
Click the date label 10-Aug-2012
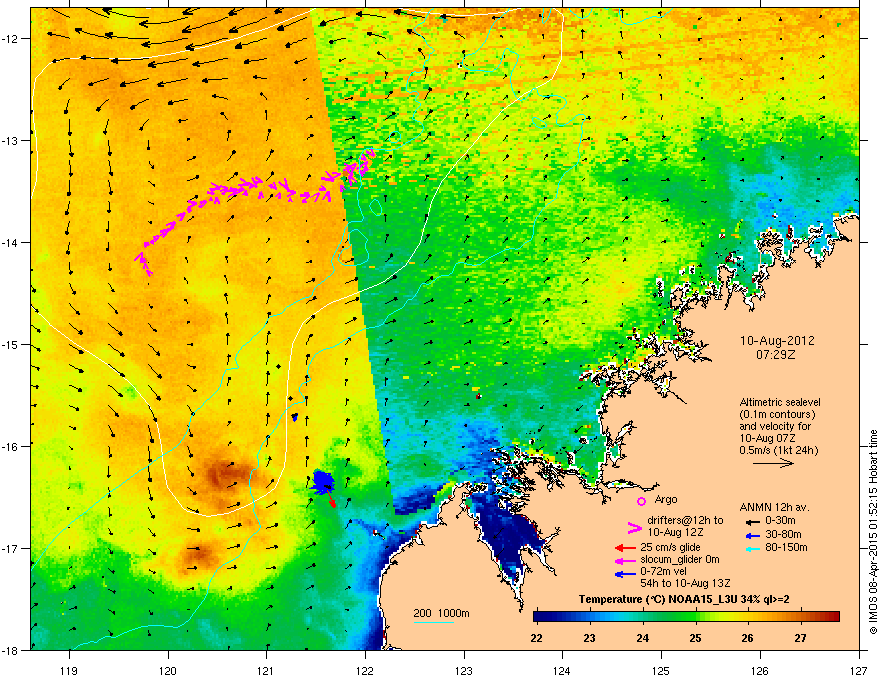point(777,341)
